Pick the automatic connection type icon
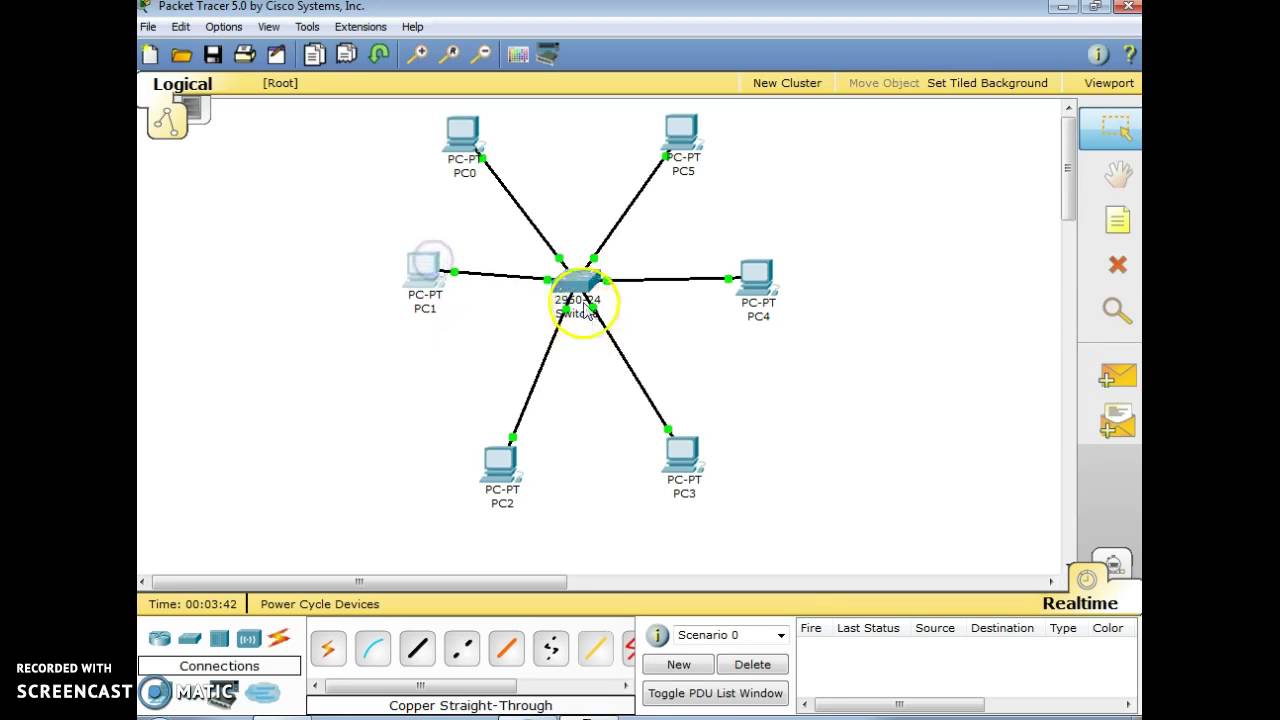 click(327, 649)
